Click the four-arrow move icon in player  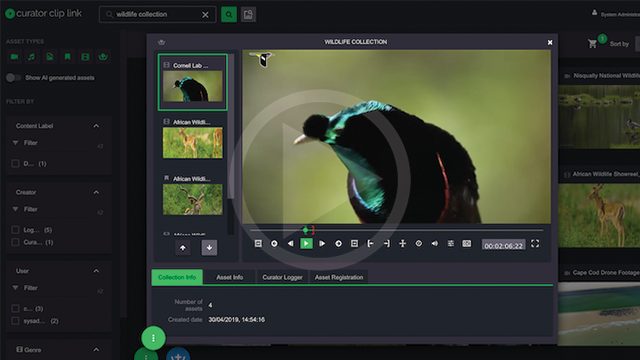point(402,244)
